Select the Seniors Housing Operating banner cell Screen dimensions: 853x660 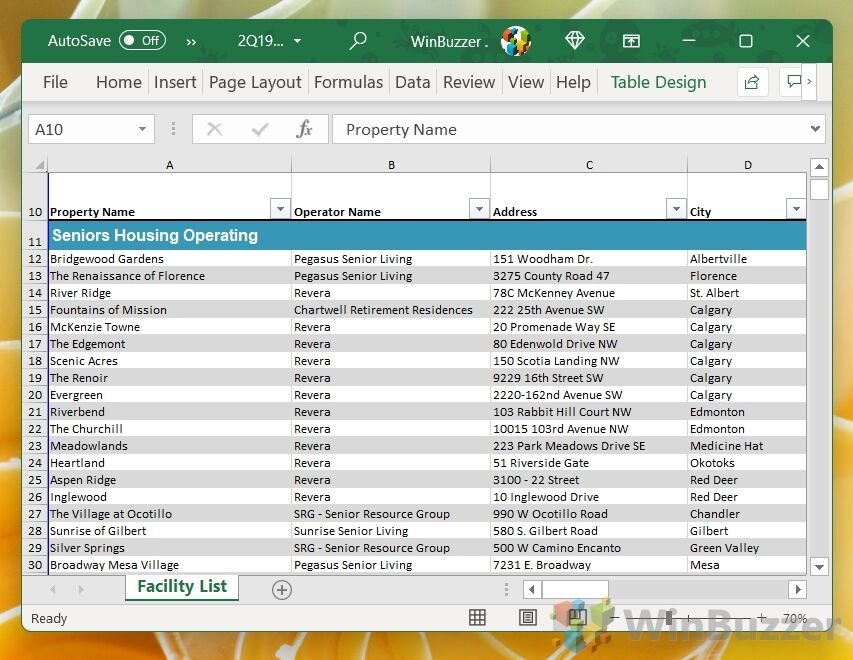coord(427,236)
